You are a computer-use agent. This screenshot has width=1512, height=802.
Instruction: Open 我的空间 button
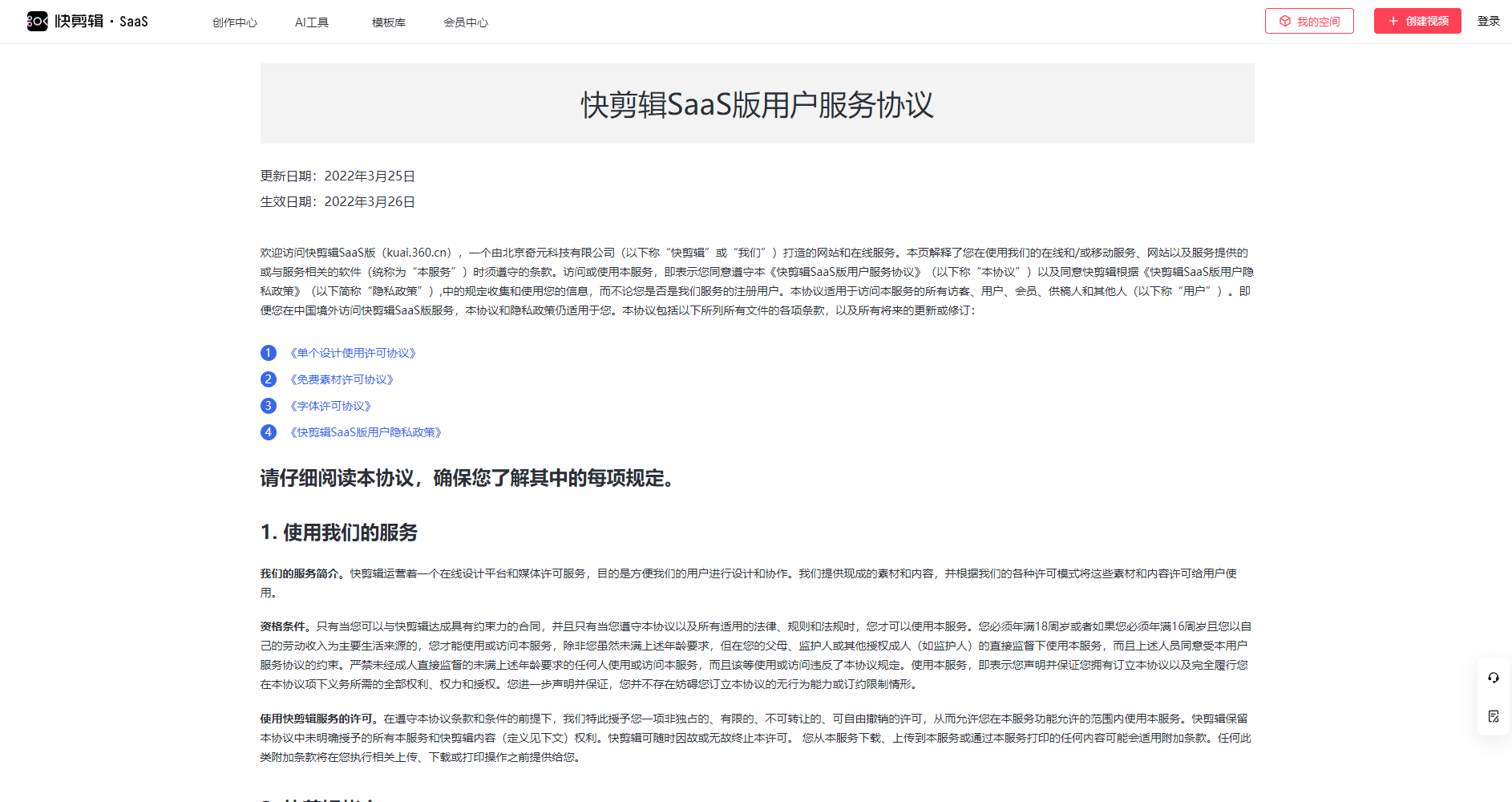(1309, 21)
